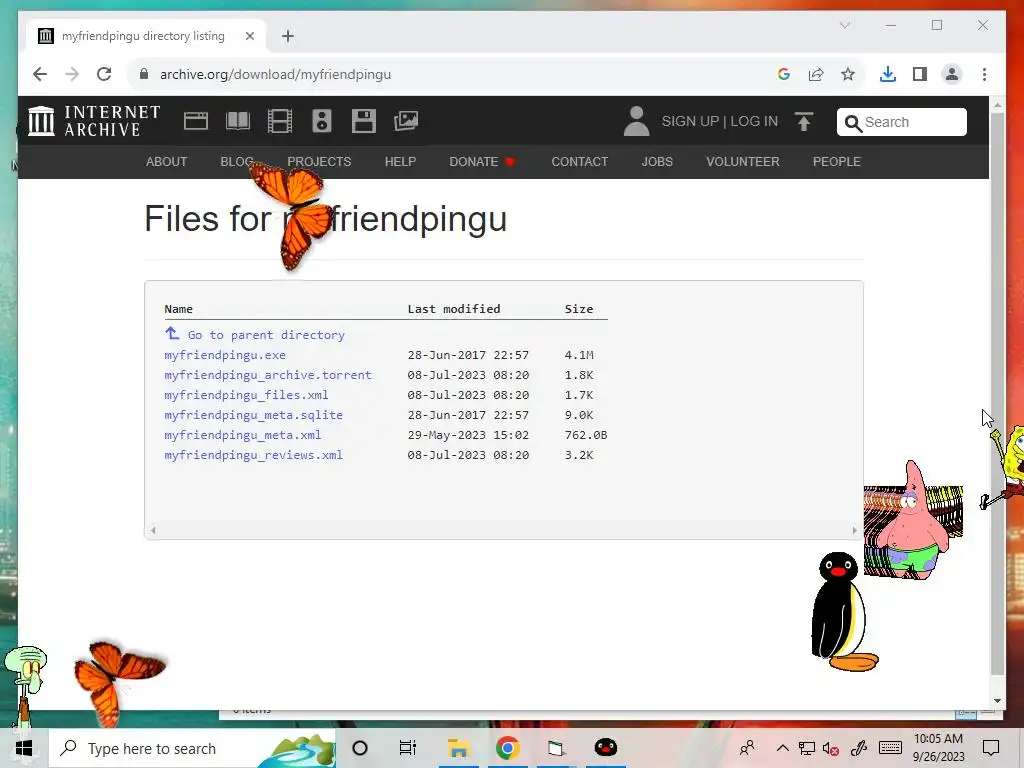Open the Audio speaker icon
This screenshot has height=768, width=1024.
pyautogui.click(x=321, y=121)
